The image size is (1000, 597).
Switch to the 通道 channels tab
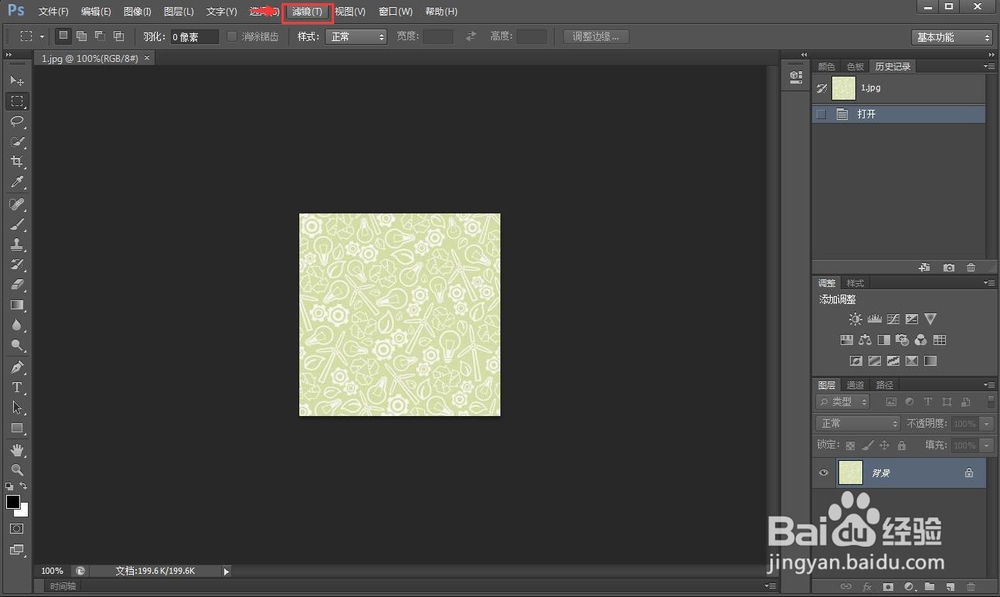[855, 385]
